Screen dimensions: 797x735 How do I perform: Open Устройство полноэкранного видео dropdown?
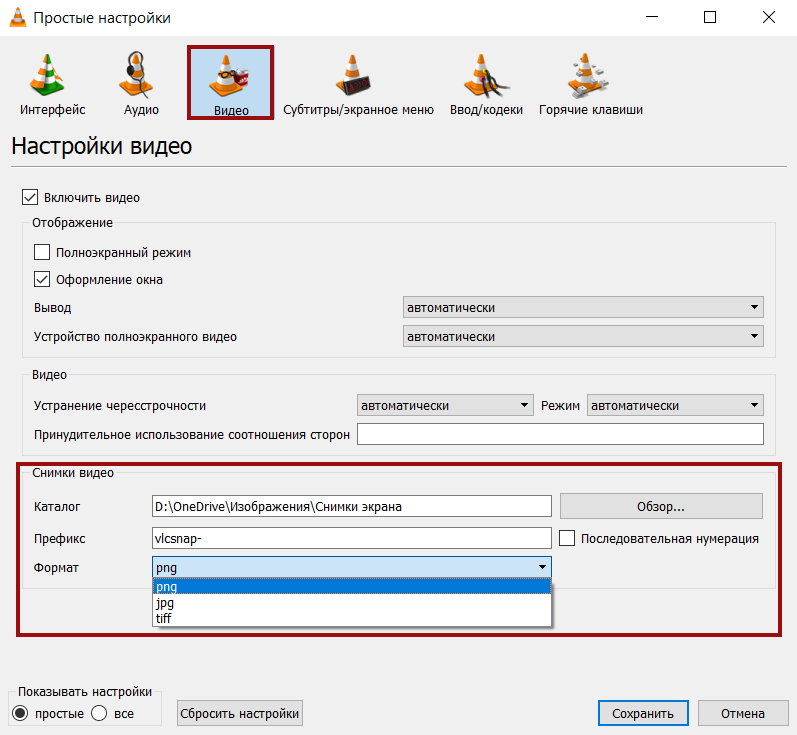point(583,336)
